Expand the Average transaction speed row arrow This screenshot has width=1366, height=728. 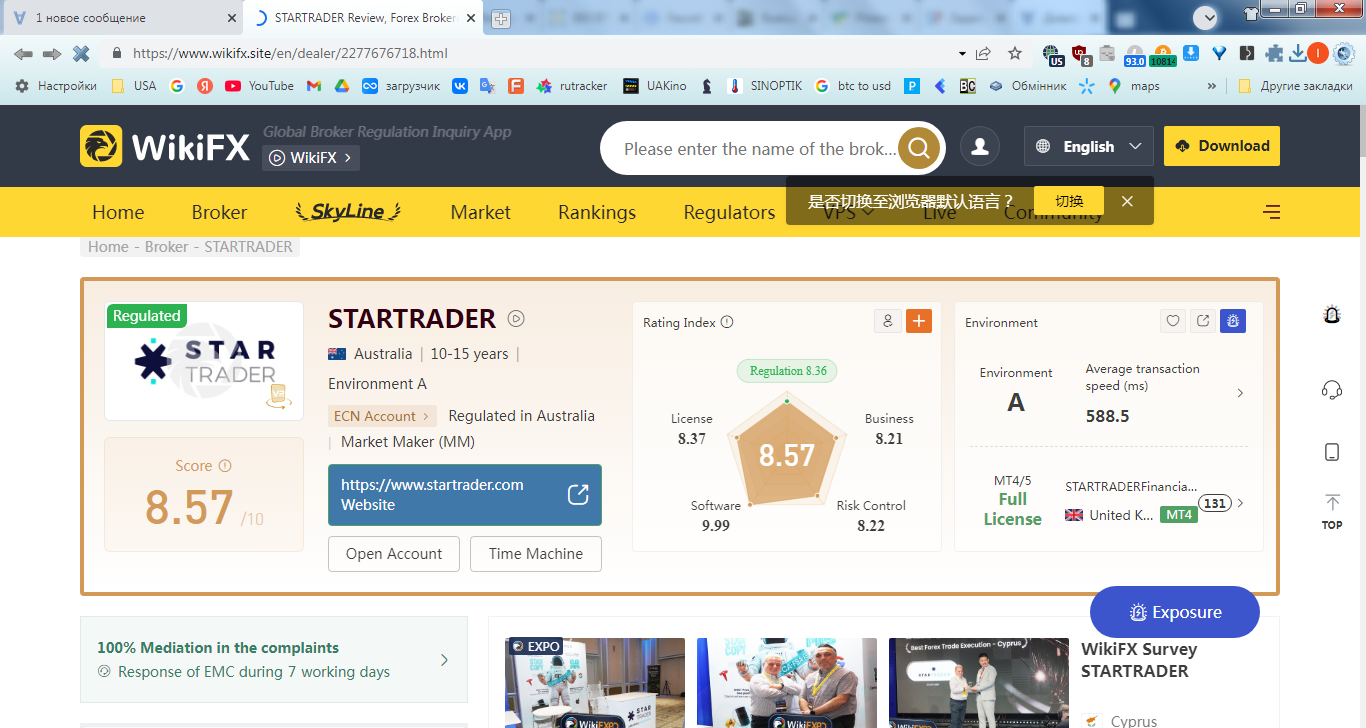(x=1240, y=393)
